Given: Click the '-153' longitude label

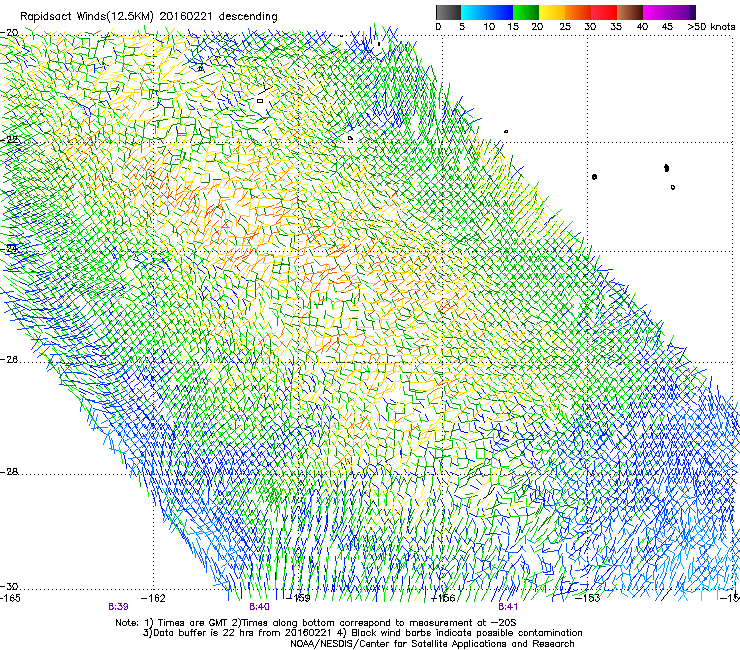Looking at the screenshot, I should click(x=588, y=598).
